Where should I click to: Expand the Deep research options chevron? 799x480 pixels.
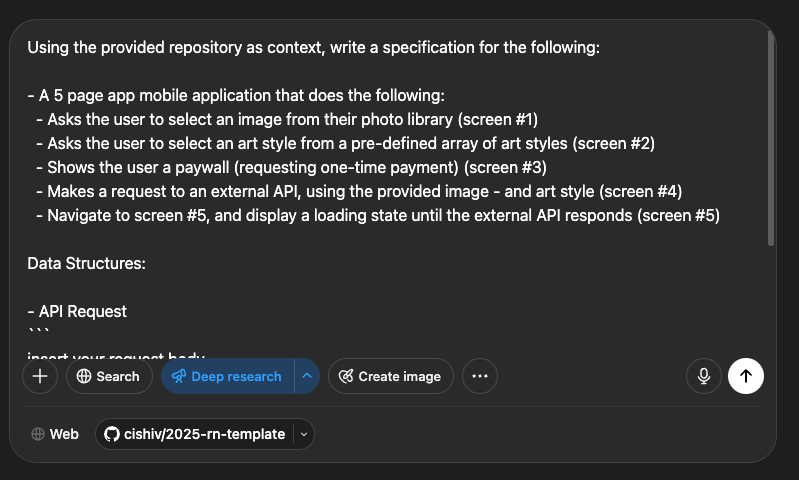(x=307, y=377)
